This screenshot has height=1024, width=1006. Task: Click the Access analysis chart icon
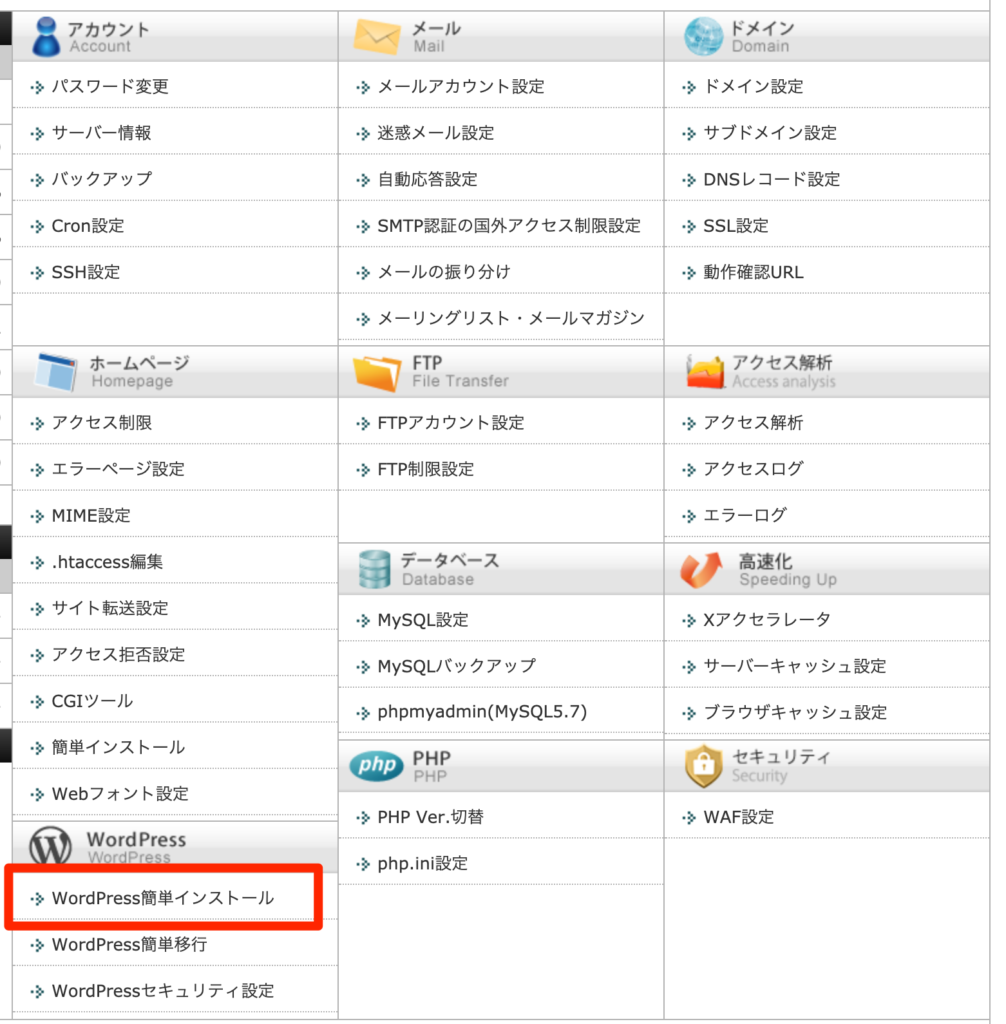706,372
